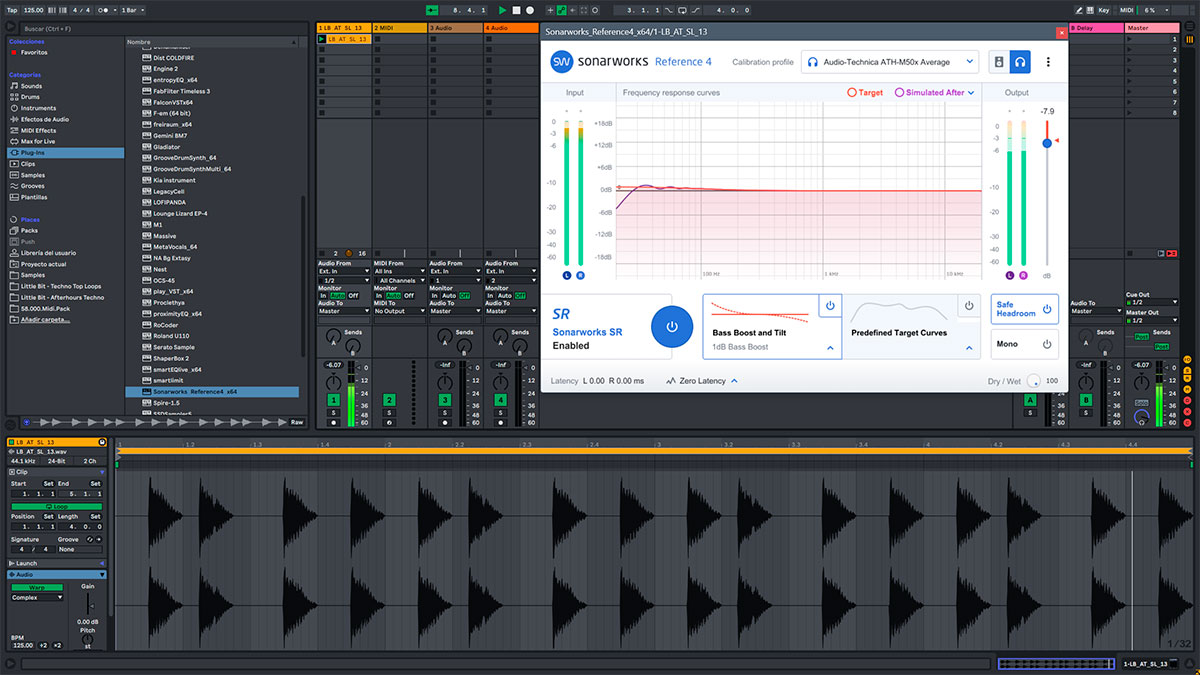Toggle the Safe Headroom button
This screenshot has height=675, width=1200.
click(x=1025, y=309)
